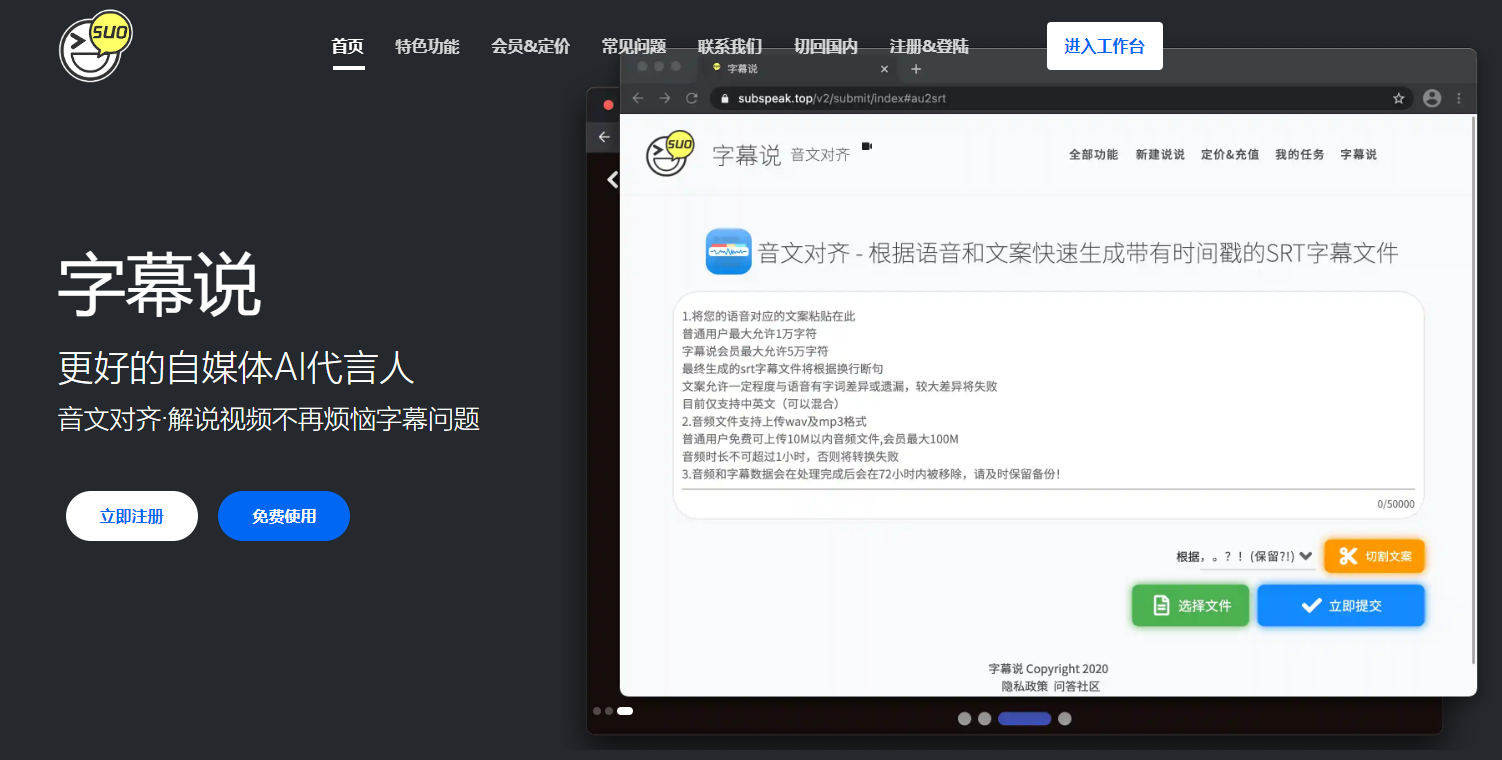Click the browser profile avatar icon
The image size is (1502, 760).
click(x=1432, y=98)
